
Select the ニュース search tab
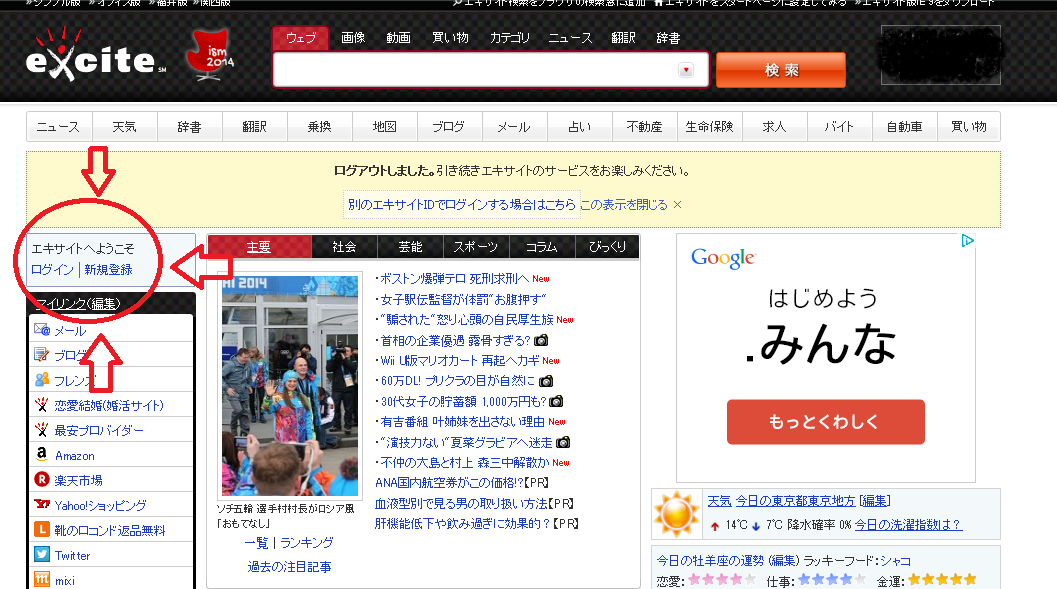click(570, 38)
